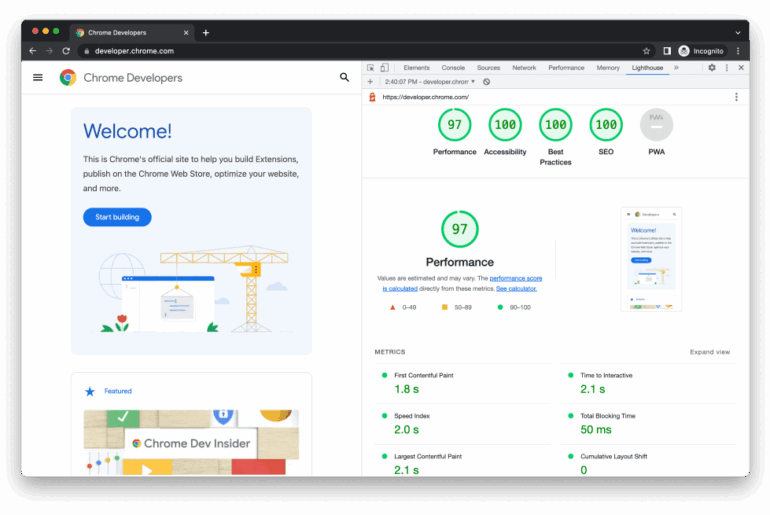This screenshot has width=770, height=515.
Task: Click the Incognito profile indicator
Action: coord(701,51)
